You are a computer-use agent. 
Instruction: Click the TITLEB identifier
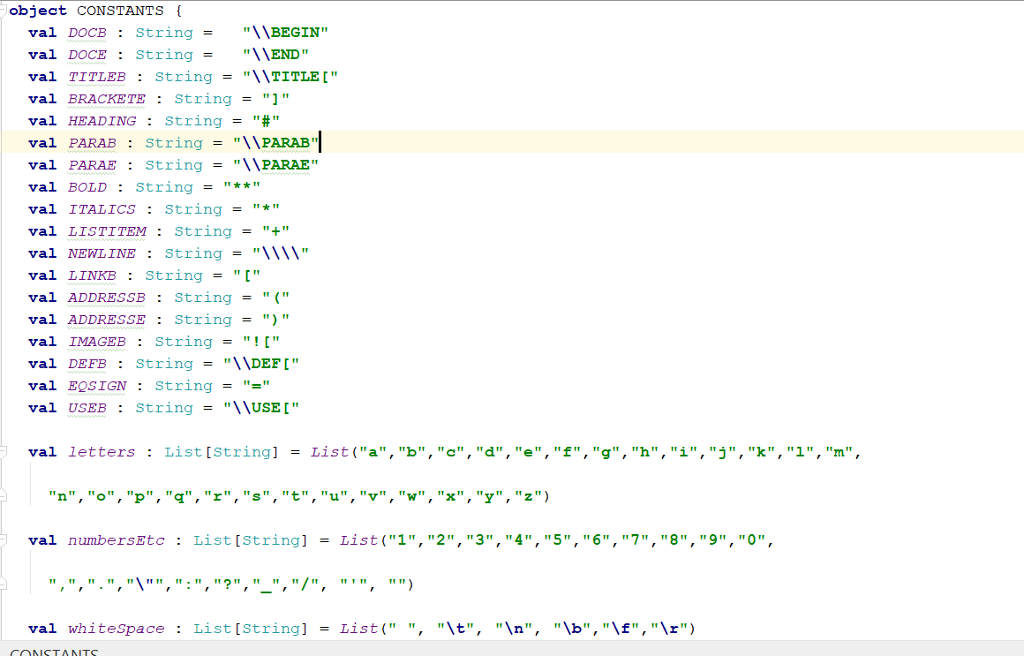(96, 76)
